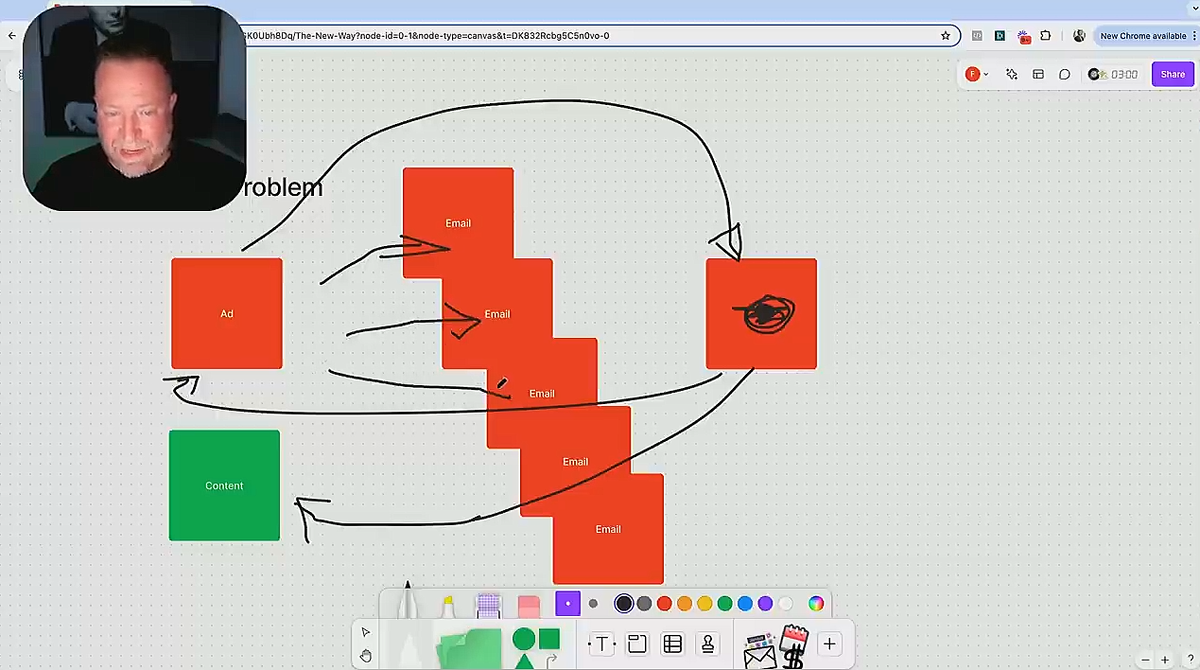
Task: Open the templates layout icon
Action: tap(1038, 74)
